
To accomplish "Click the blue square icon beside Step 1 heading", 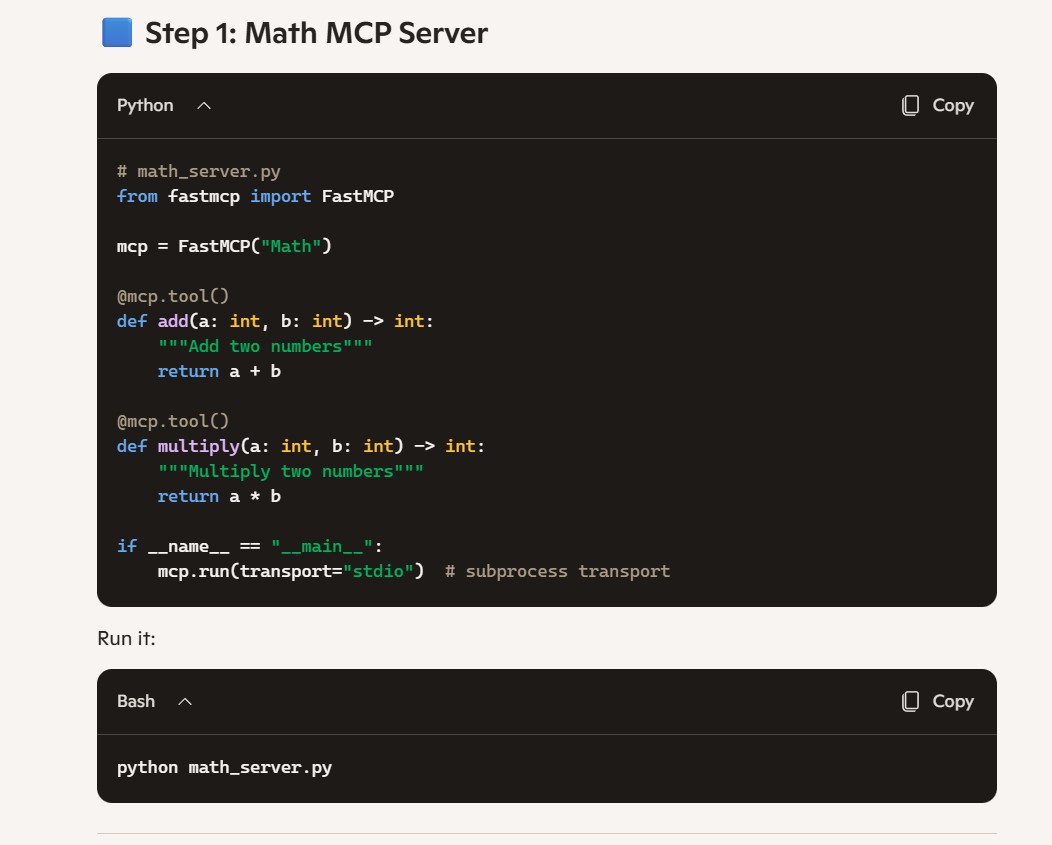I will (117, 33).
